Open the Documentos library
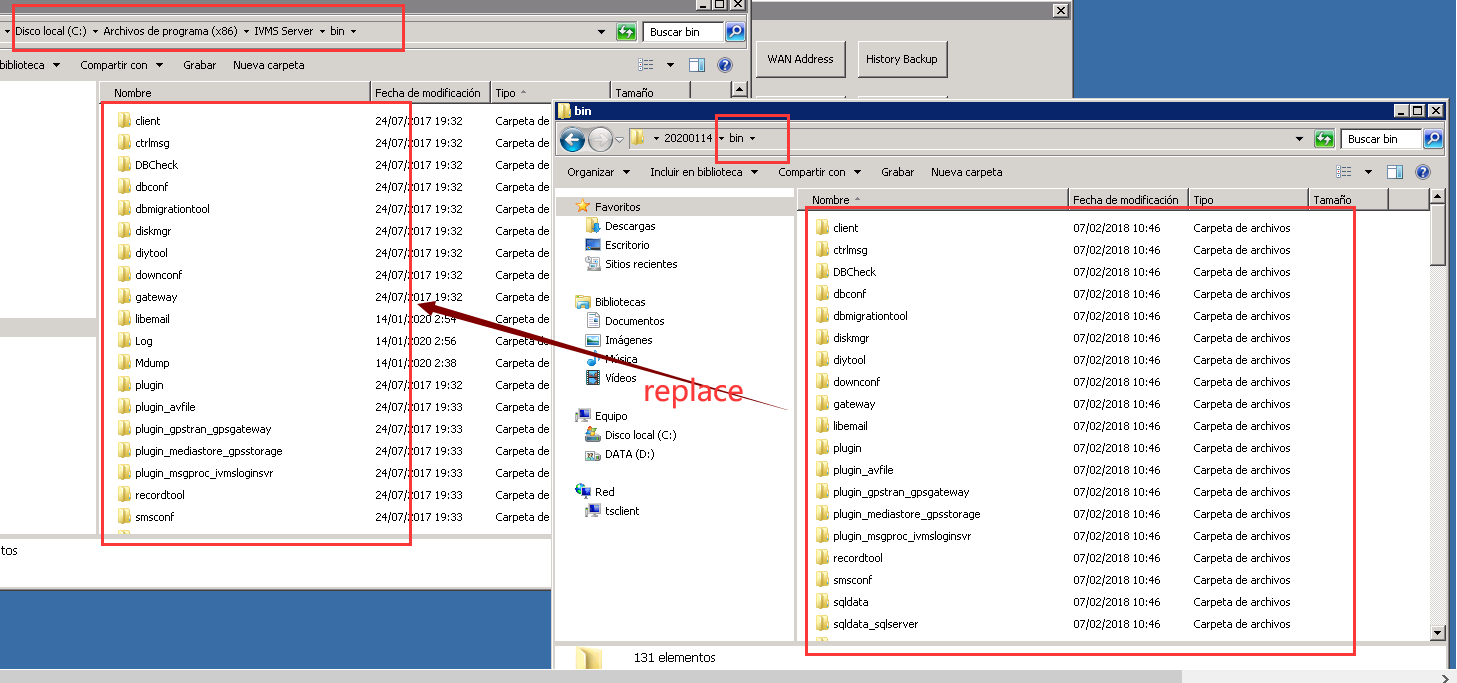This screenshot has width=1457, height=683. (x=634, y=321)
